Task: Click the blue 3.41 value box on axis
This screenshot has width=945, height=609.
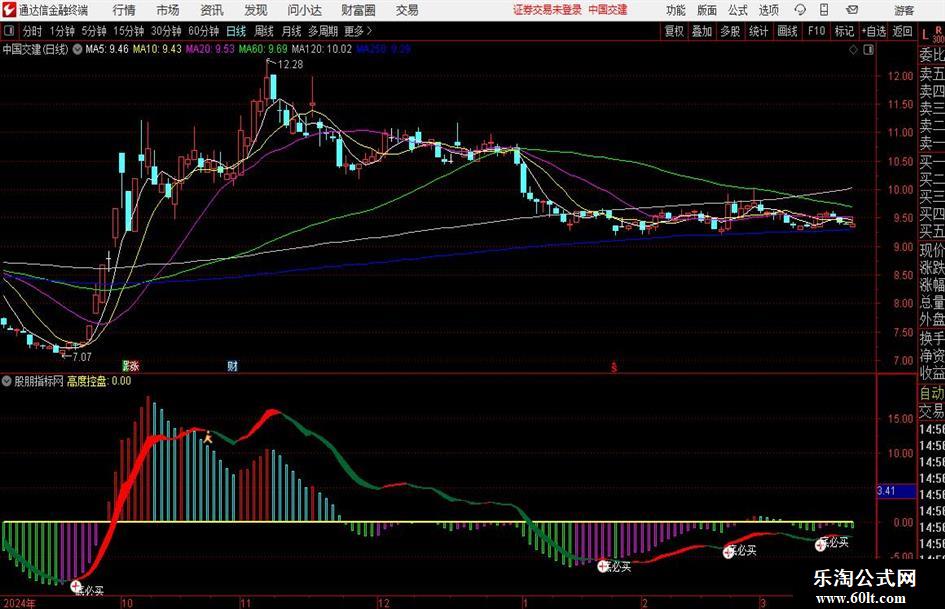Action: click(894, 491)
